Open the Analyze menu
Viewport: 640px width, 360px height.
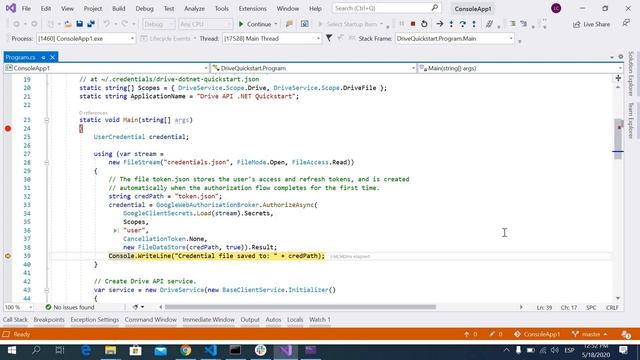click(x=194, y=8)
